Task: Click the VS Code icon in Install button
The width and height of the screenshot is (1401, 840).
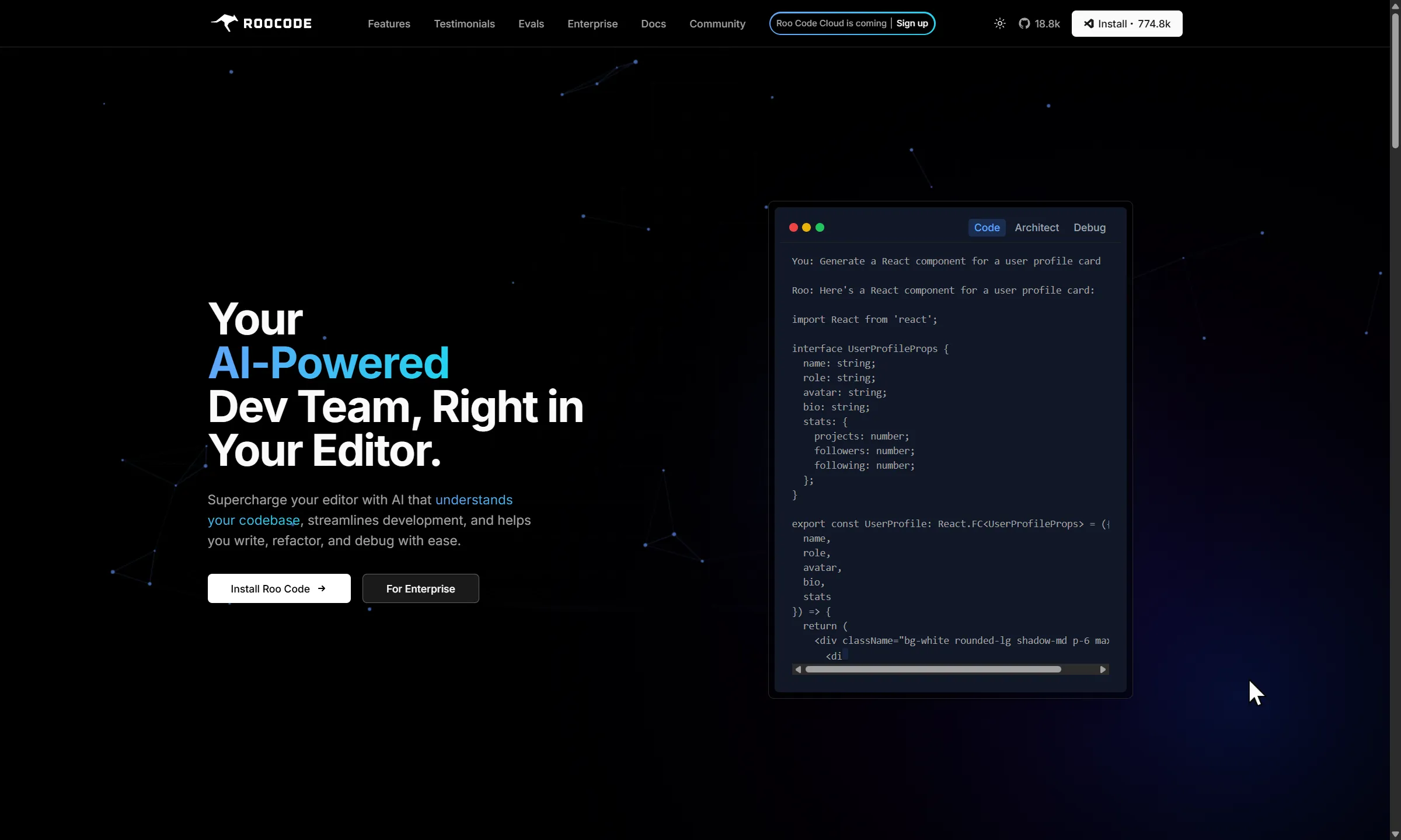Action: (1089, 23)
